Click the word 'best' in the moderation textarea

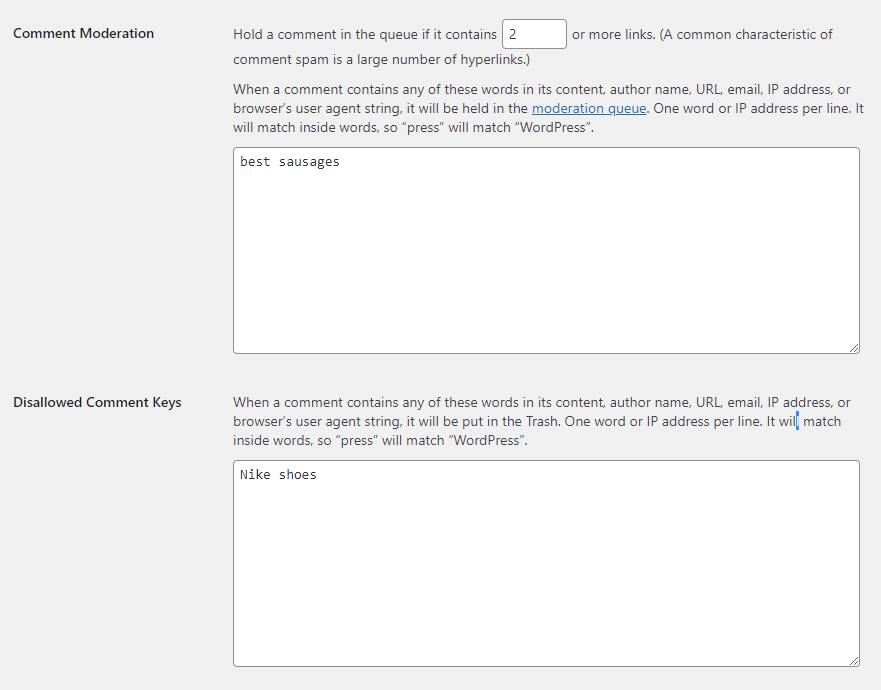(x=255, y=162)
